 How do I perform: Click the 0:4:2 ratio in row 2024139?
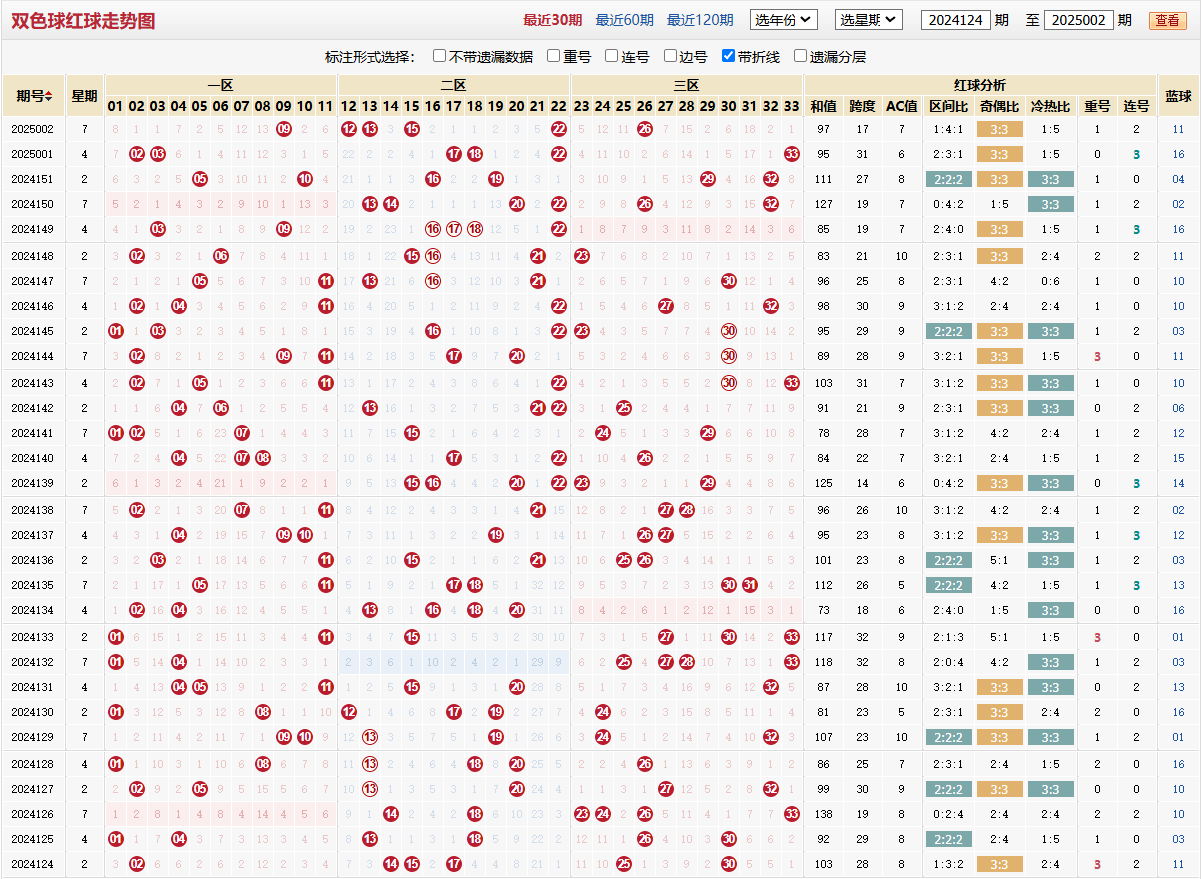(x=948, y=483)
